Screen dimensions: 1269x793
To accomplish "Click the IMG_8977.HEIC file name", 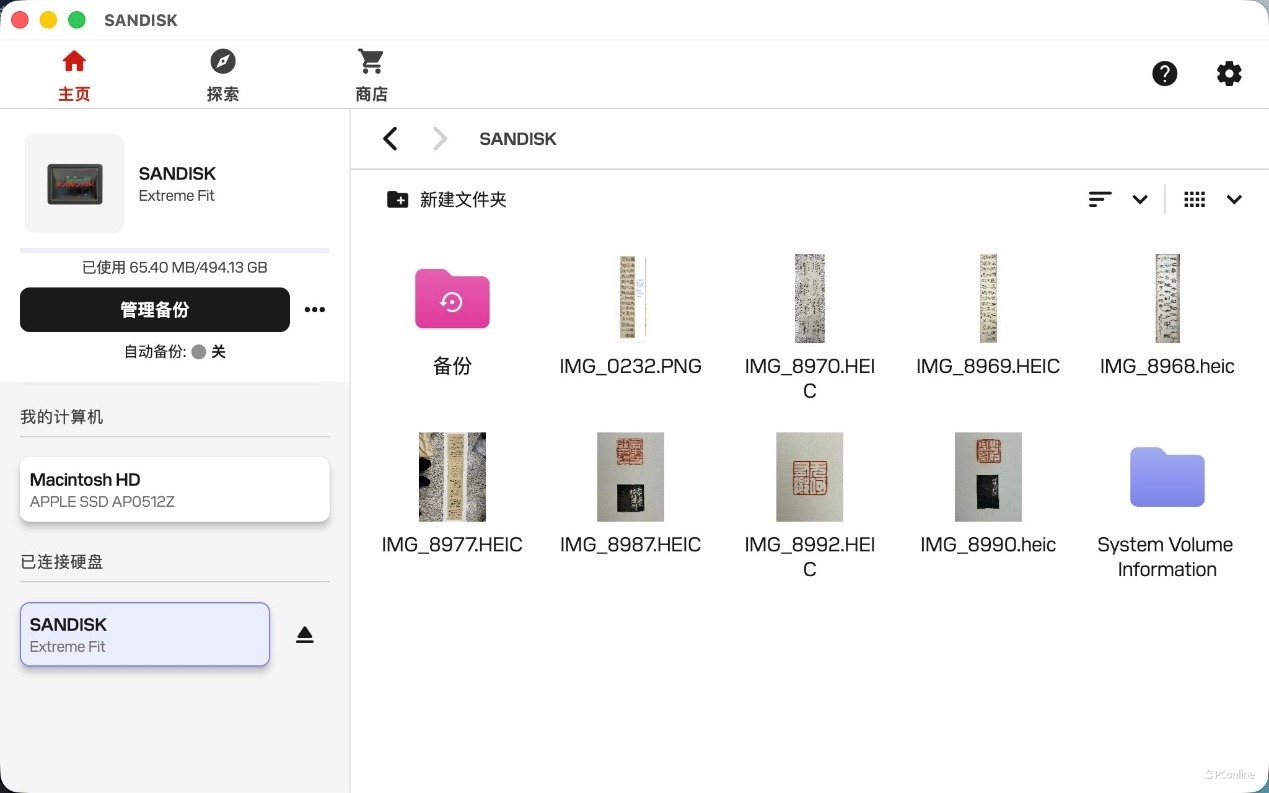I will point(452,545).
